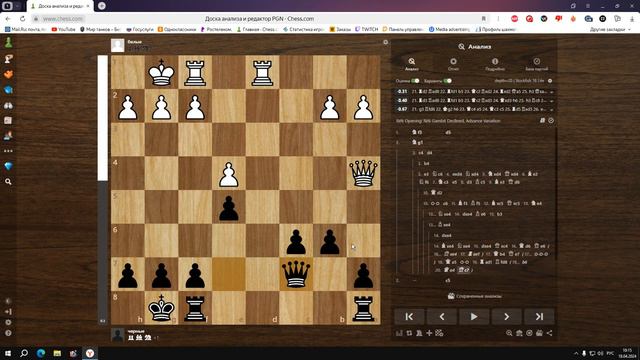Viewport: 640px width, 360px height.
Task: Switch to the База партий tab
Action: (x=536, y=64)
